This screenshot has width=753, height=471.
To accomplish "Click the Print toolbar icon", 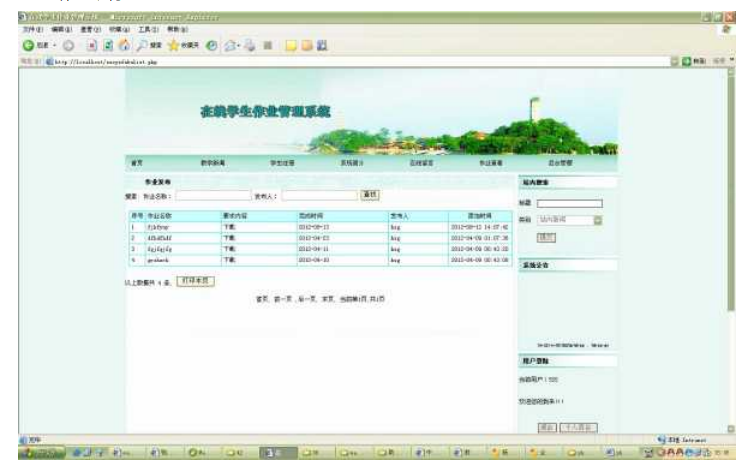I will (249, 45).
